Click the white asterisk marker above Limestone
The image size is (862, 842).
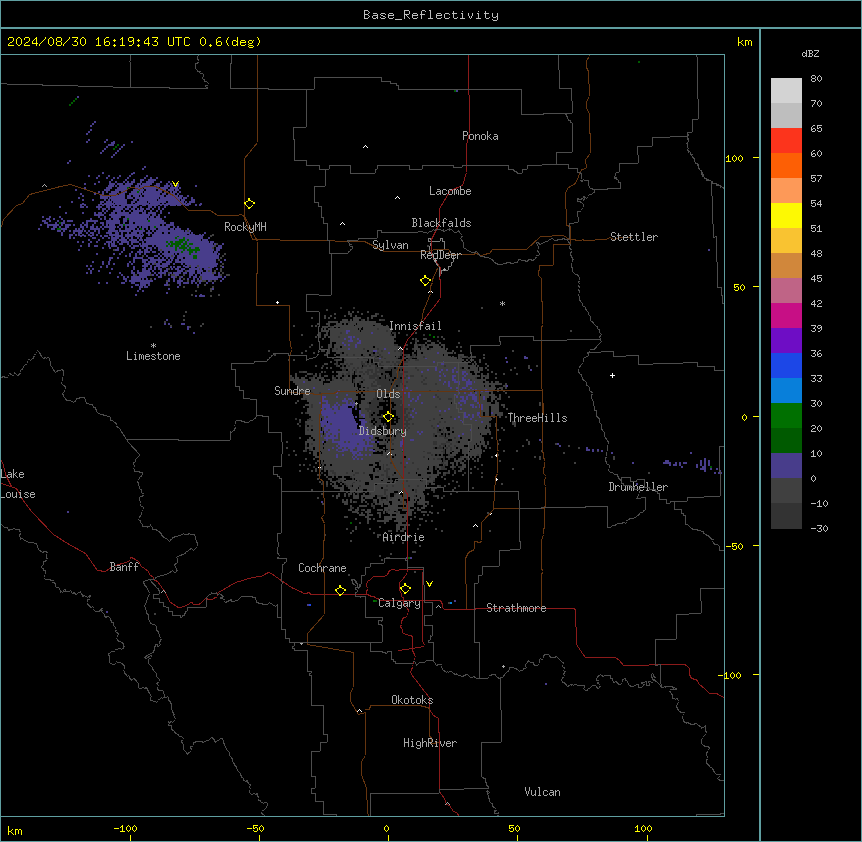[x=153, y=346]
